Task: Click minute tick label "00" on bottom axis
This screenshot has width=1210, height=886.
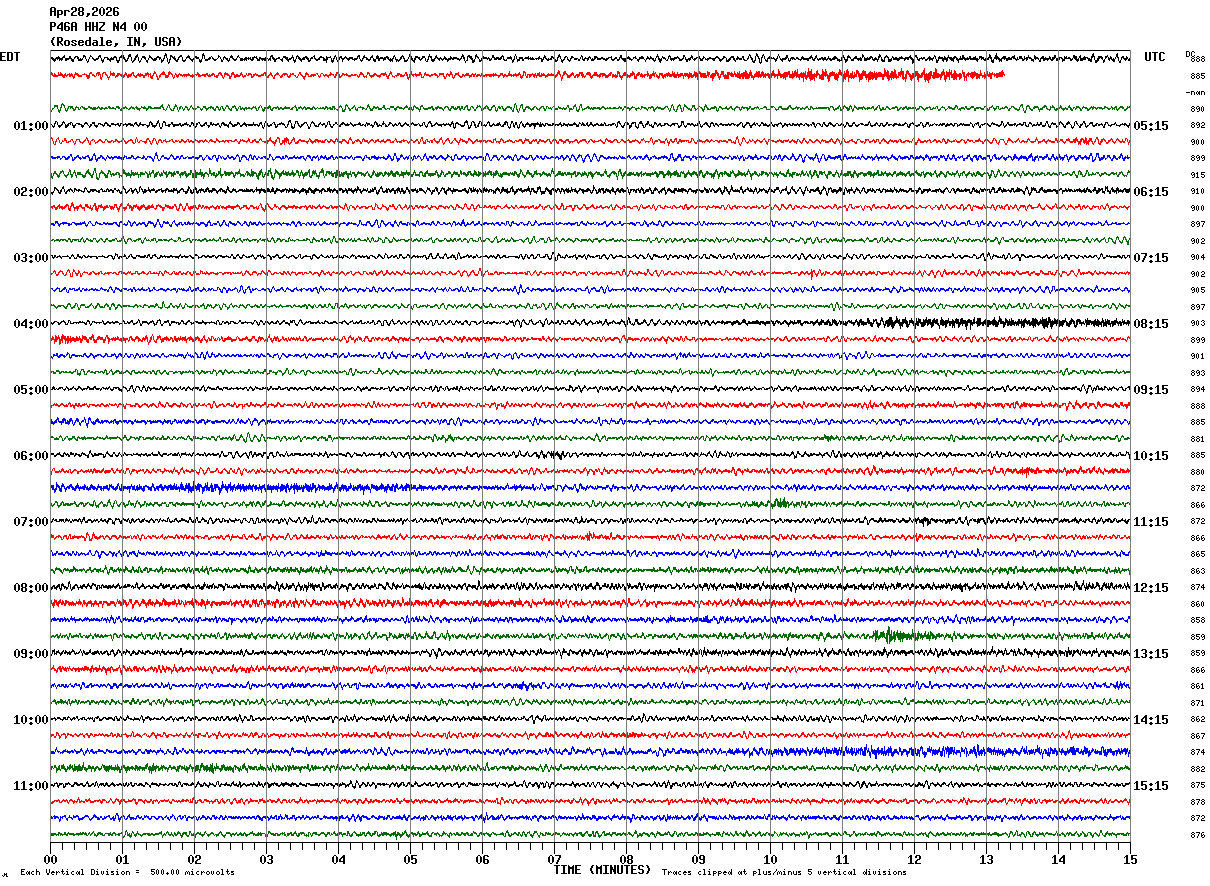Action: click(50, 859)
